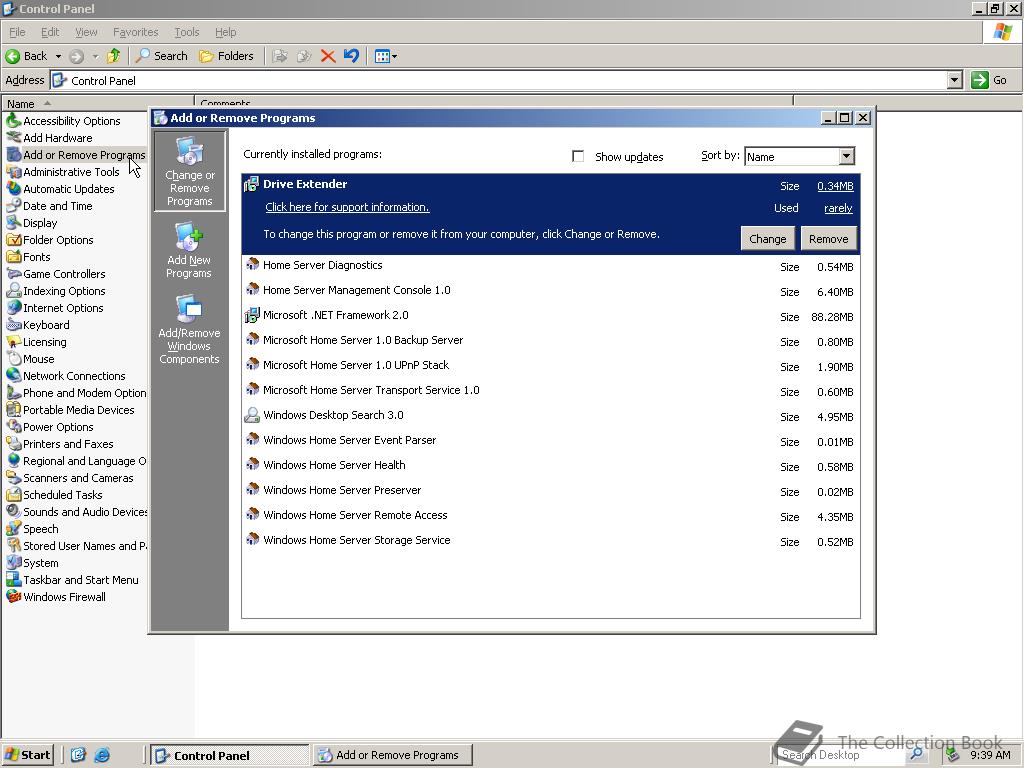1024x768 pixels.
Task: Click the Network Connections icon
Action: point(13,376)
